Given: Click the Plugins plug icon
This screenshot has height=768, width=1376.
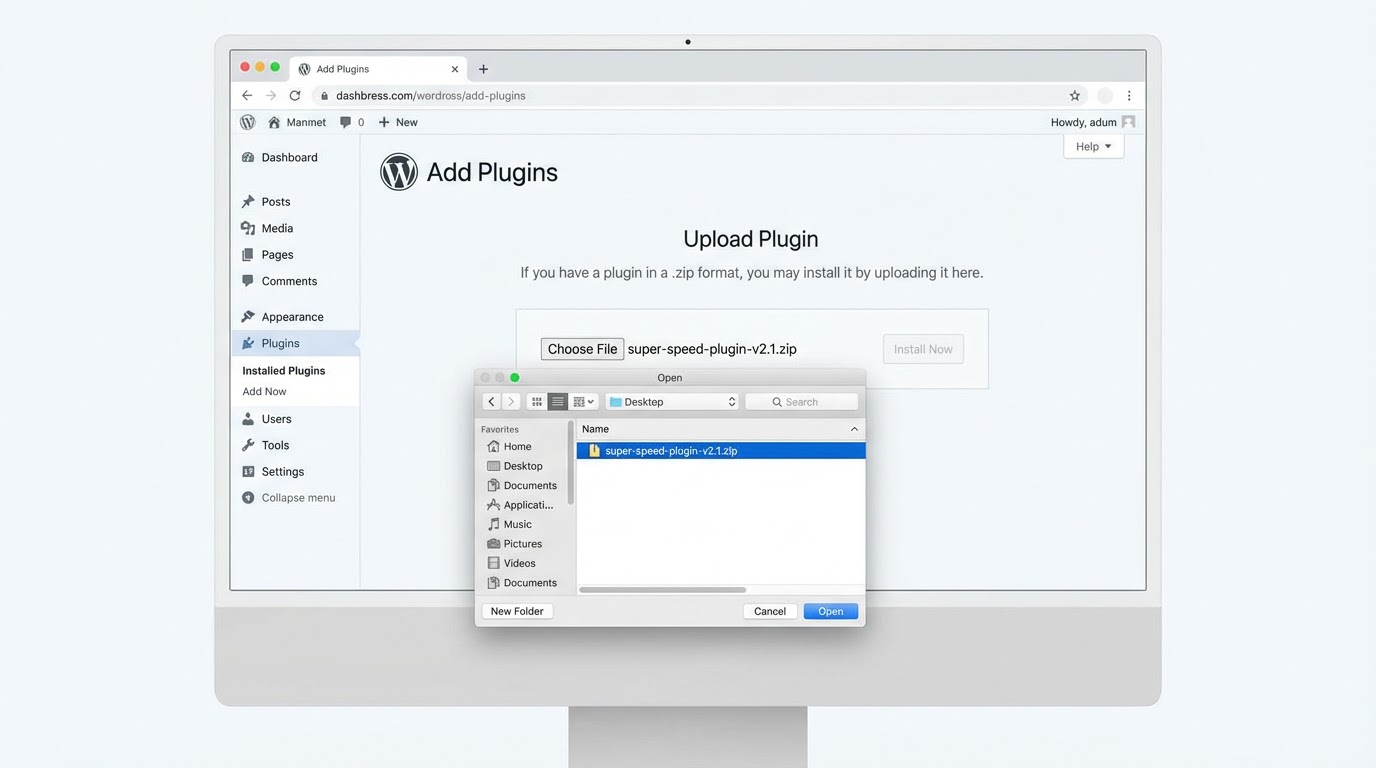Looking at the screenshot, I should pos(247,342).
